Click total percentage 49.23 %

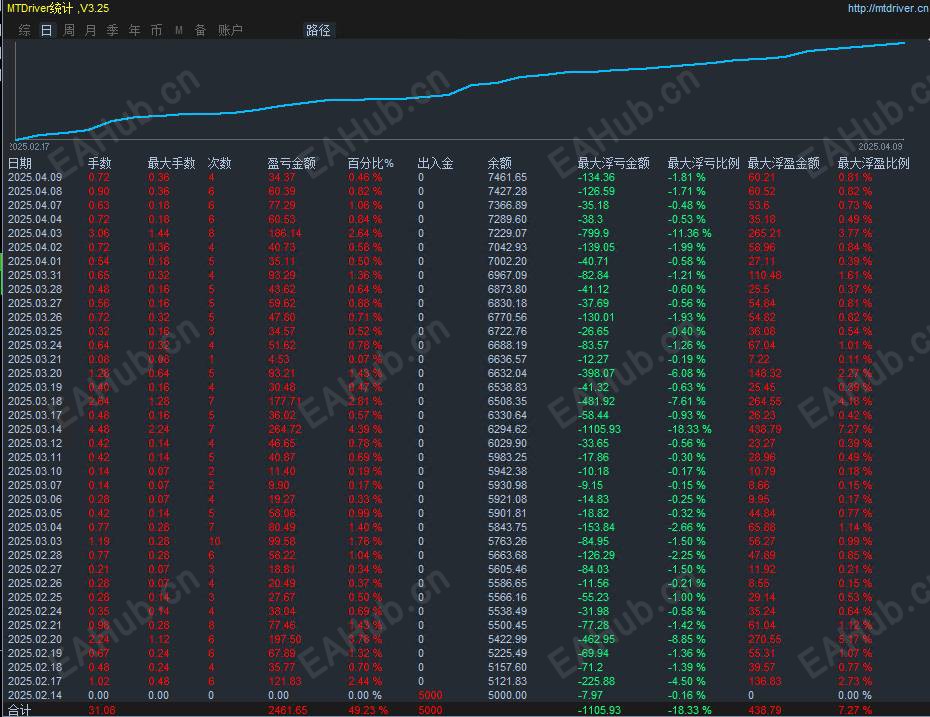[x=368, y=710]
